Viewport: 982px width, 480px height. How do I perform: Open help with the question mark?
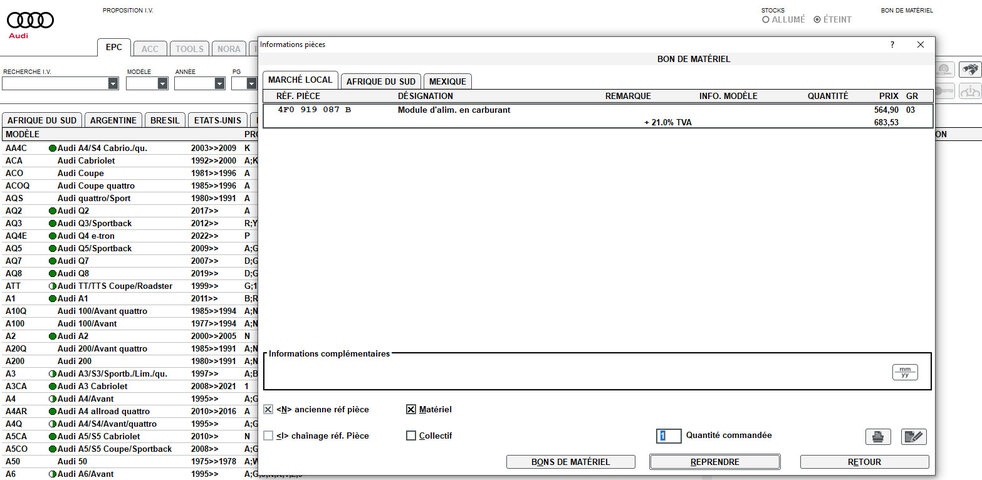(892, 45)
